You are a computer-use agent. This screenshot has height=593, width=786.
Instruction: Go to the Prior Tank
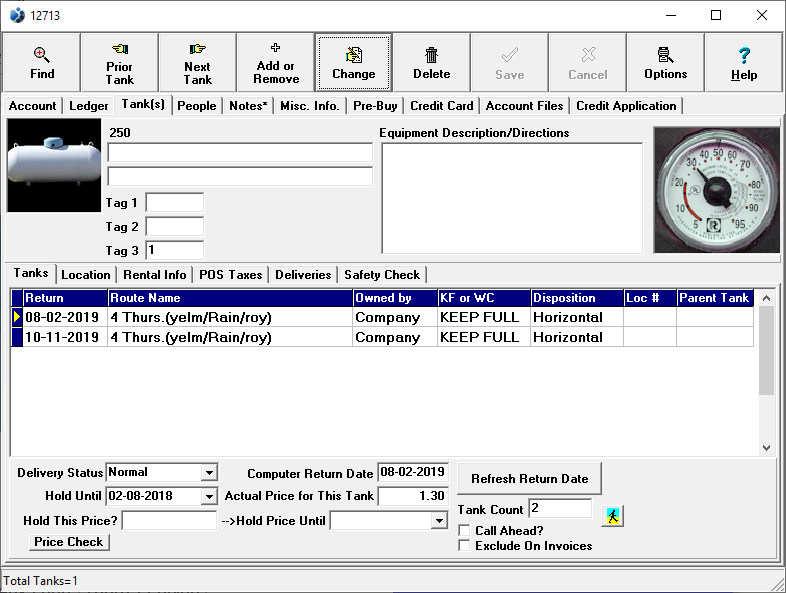click(x=119, y=62)
